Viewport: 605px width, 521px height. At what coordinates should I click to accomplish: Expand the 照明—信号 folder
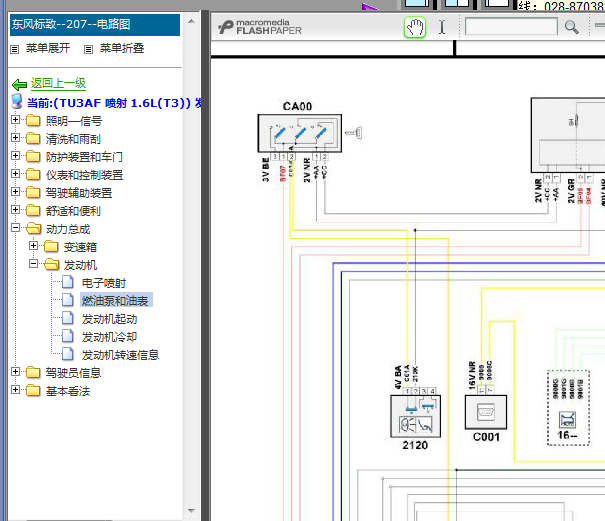(15, 120)
